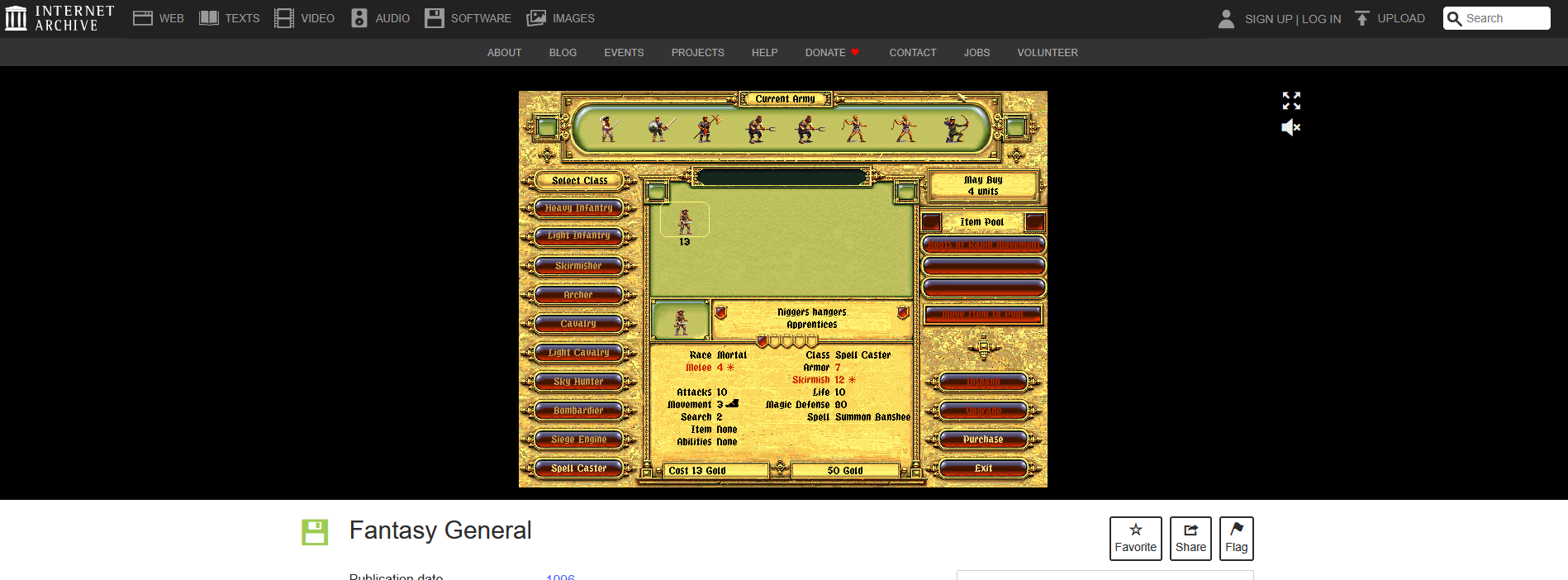This screenshot has height=580, width=1568.
Task: Open the Audio section in top bar
Action: click(381, 18)
